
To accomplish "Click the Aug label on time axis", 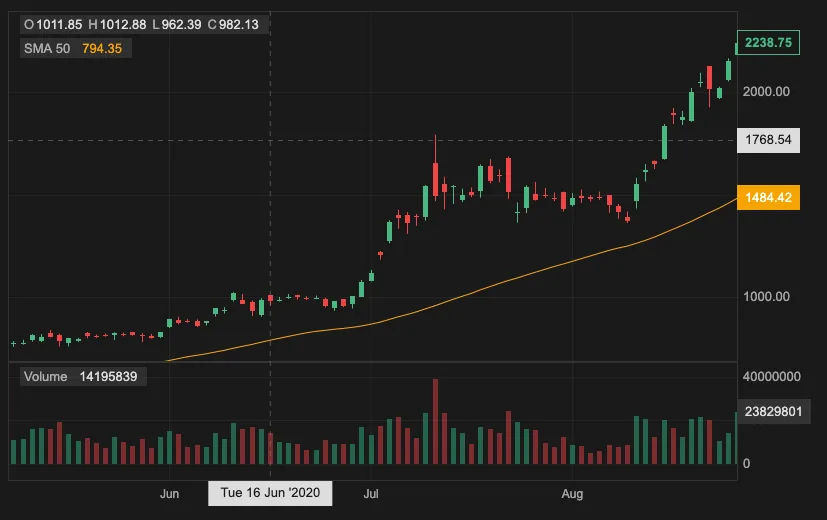I will [572, 494].
